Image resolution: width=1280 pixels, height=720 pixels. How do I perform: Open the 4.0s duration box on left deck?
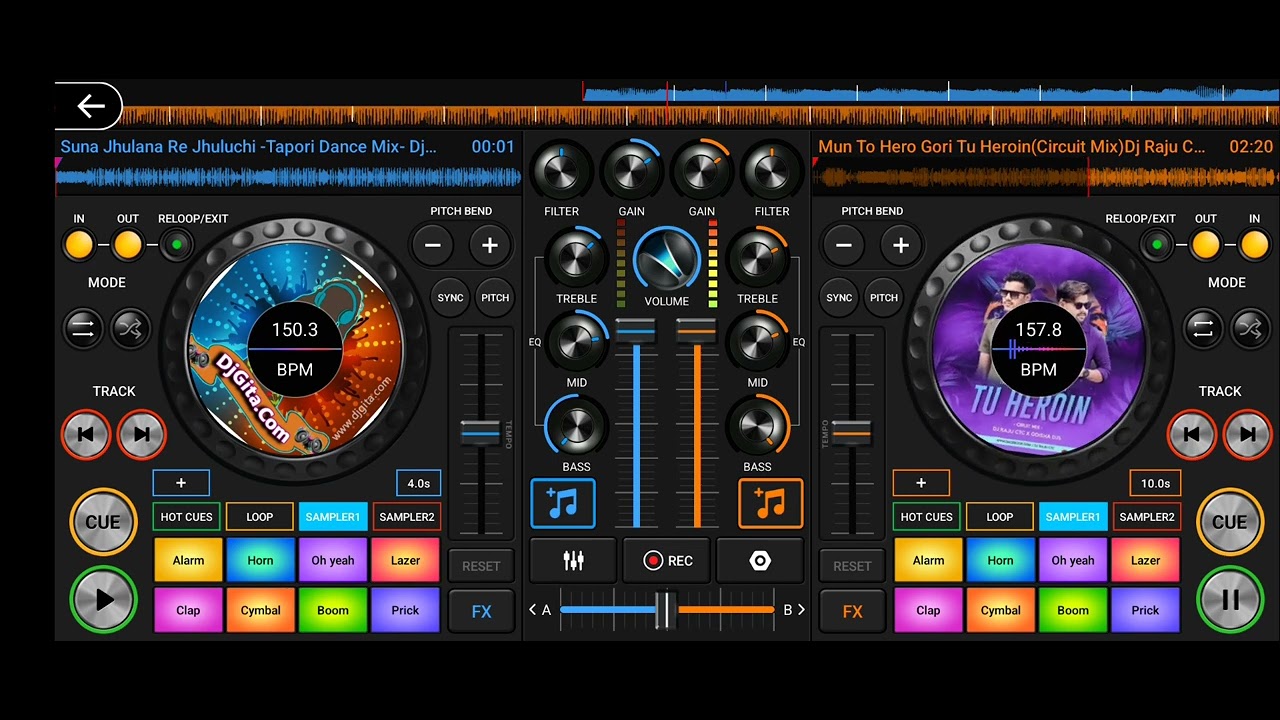tap(418, 483)
